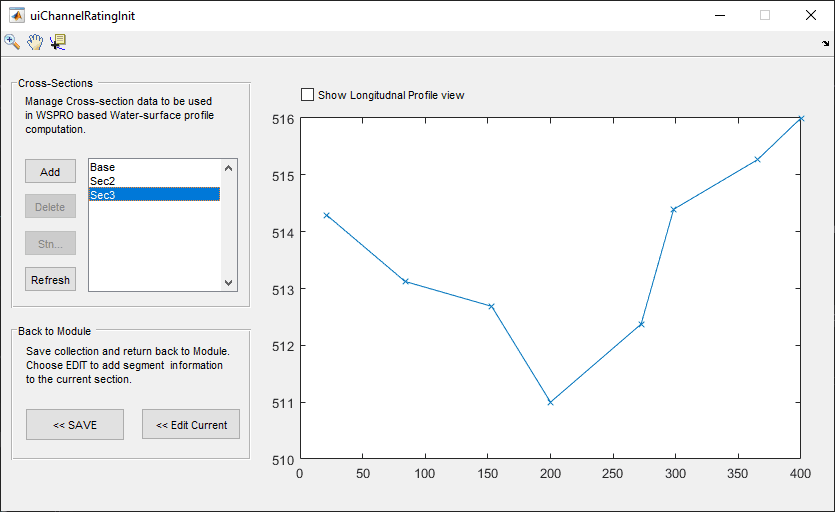This screenshot has height=512, width=835.
Task: Close the uiChannelRatingInit window
Action: (811, 15)
